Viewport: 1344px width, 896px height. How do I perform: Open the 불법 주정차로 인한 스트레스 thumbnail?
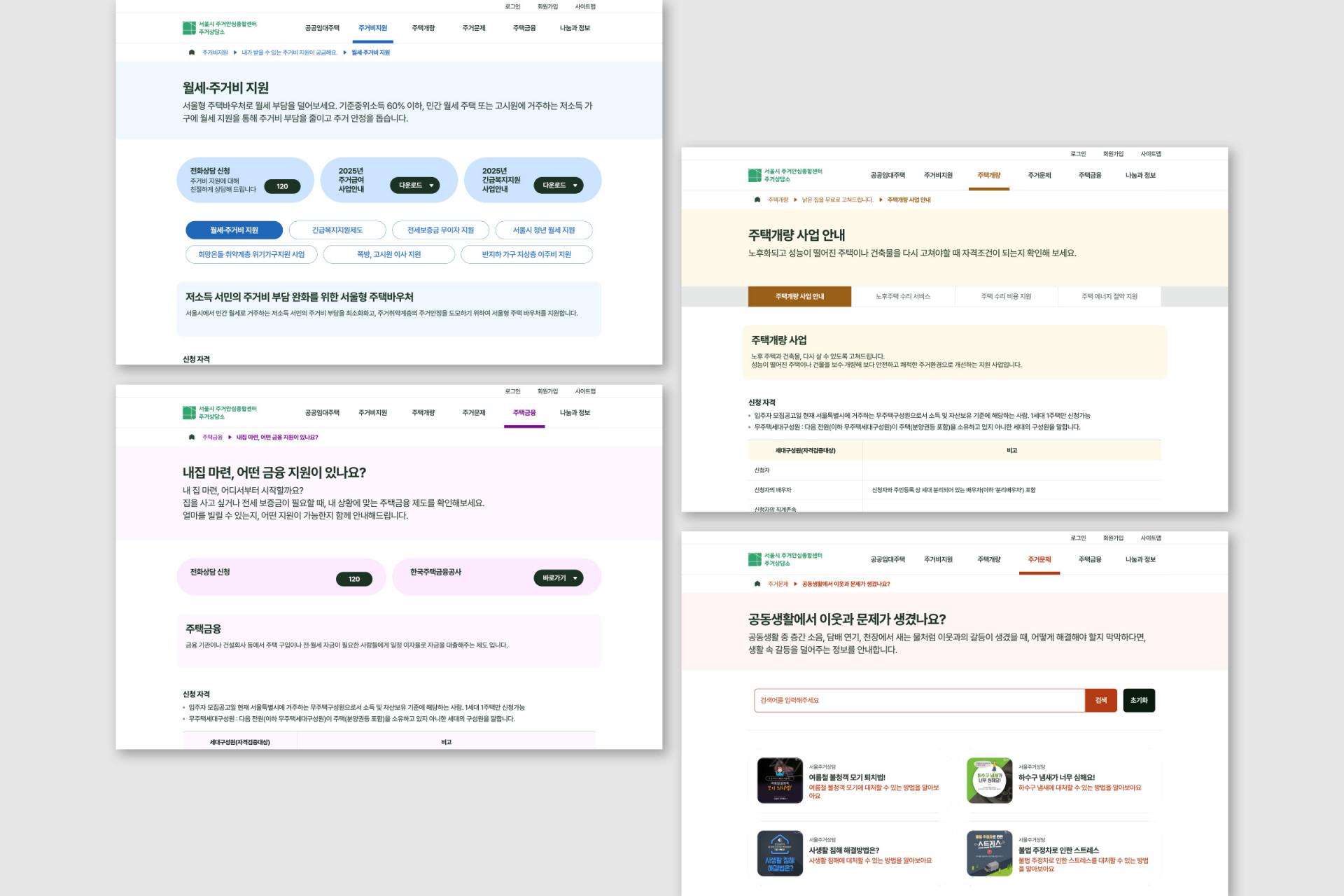pyautogui.click(x=989, y=853)
